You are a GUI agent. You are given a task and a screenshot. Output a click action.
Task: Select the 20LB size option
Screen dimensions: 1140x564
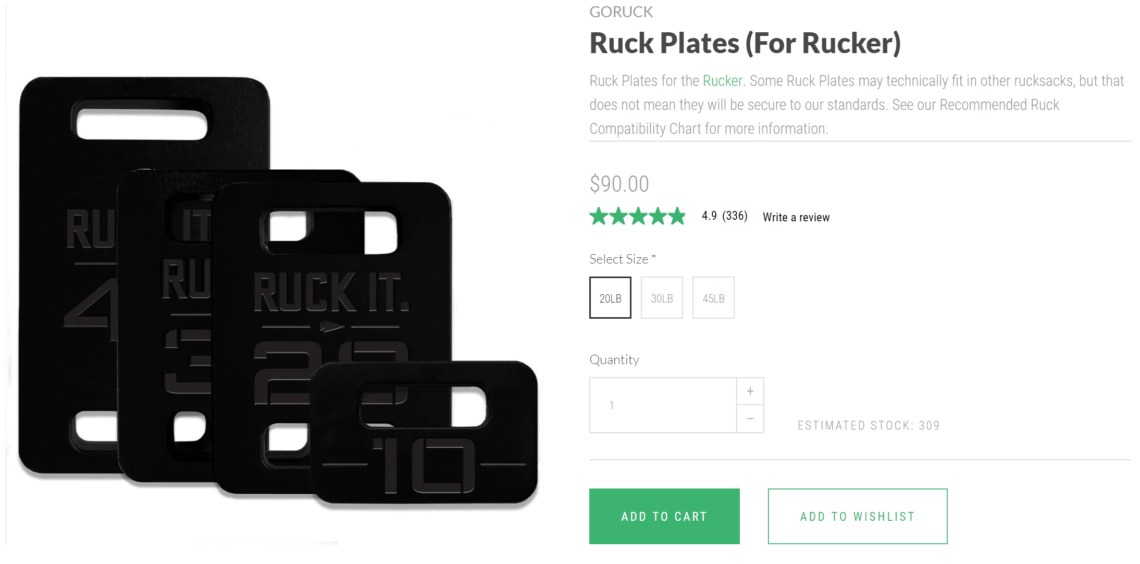coord(610,298)
